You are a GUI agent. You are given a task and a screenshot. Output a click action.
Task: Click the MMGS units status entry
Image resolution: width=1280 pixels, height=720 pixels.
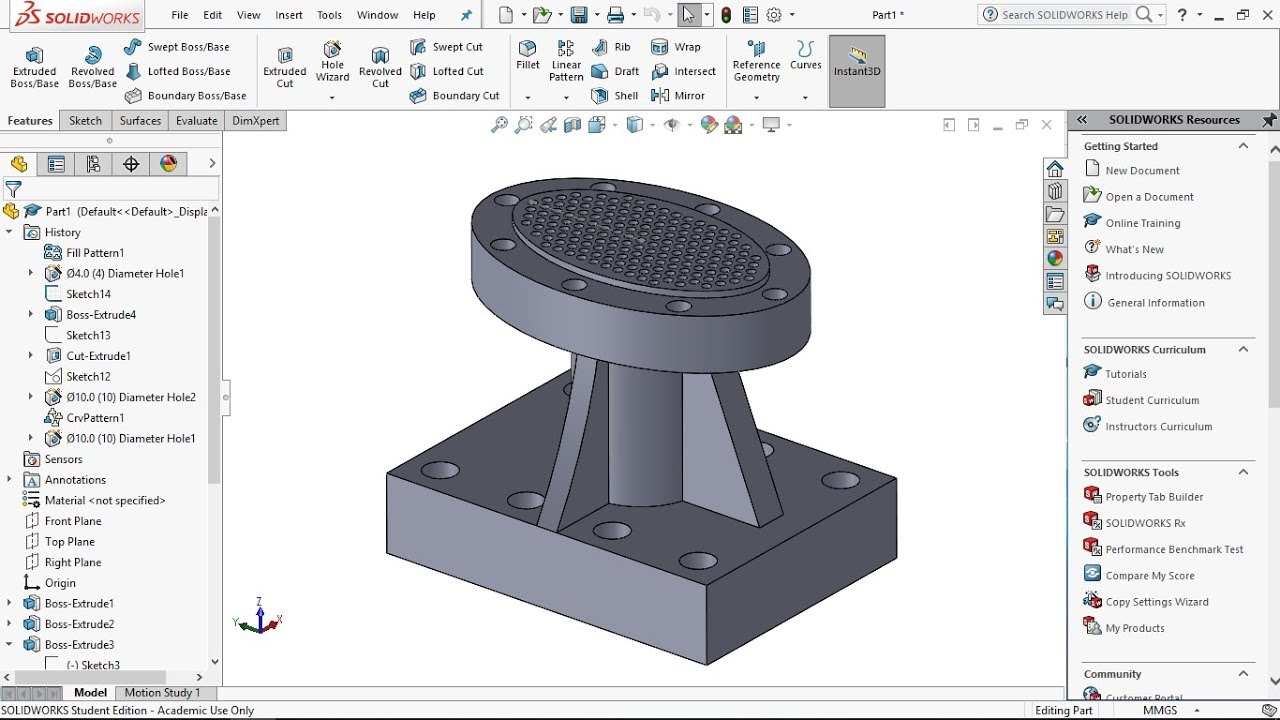click(1159, 711)
